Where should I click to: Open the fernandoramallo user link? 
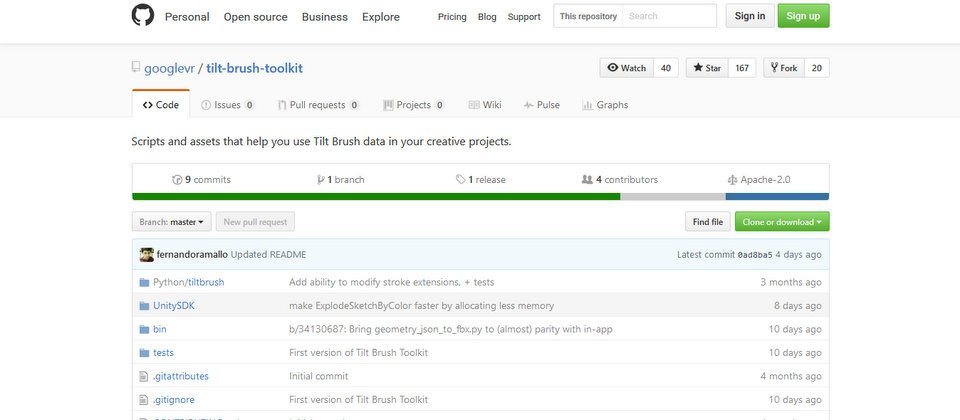click(x=192, y=254)
